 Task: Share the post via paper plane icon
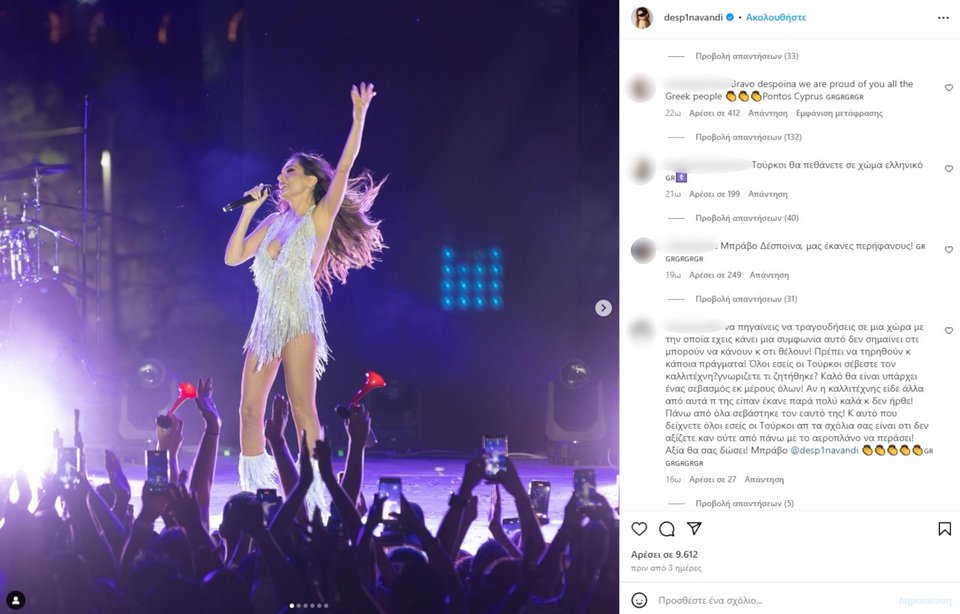tap(694, 528)
